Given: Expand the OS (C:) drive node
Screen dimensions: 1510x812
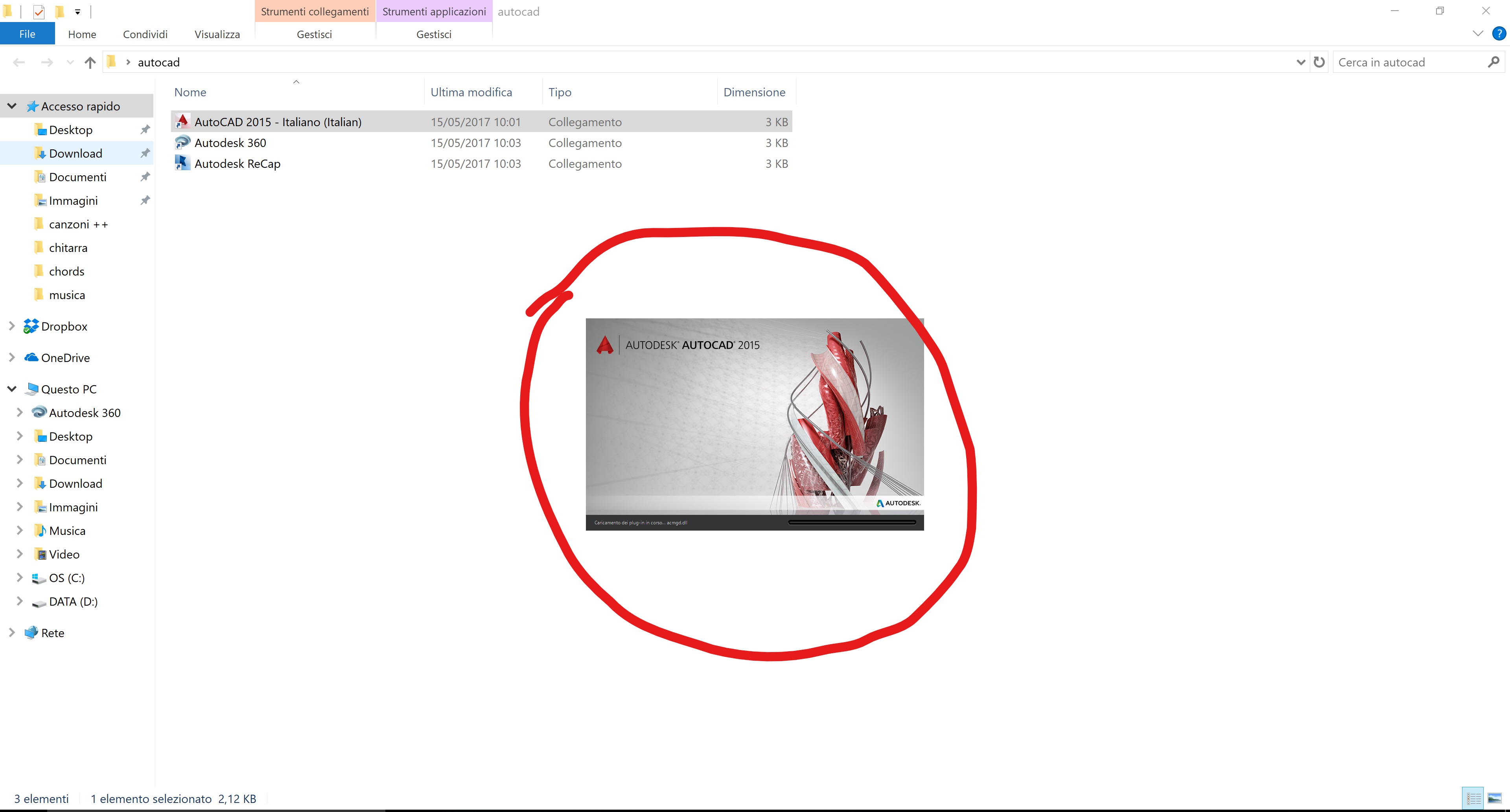Looking at the screenshot, I should pyautogui.click(x=19, y=578).
